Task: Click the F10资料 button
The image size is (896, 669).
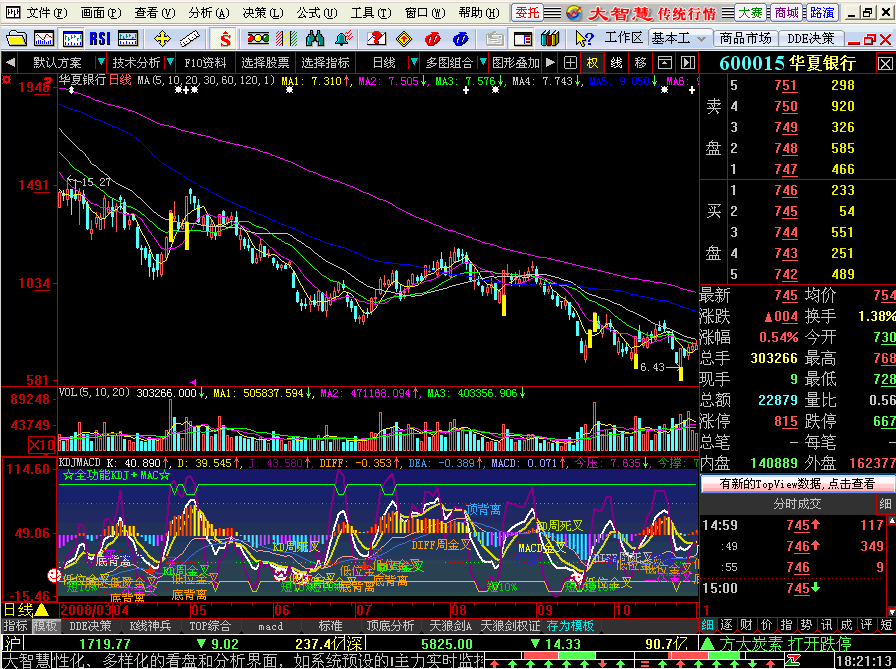Action: [x=206, y=62]
